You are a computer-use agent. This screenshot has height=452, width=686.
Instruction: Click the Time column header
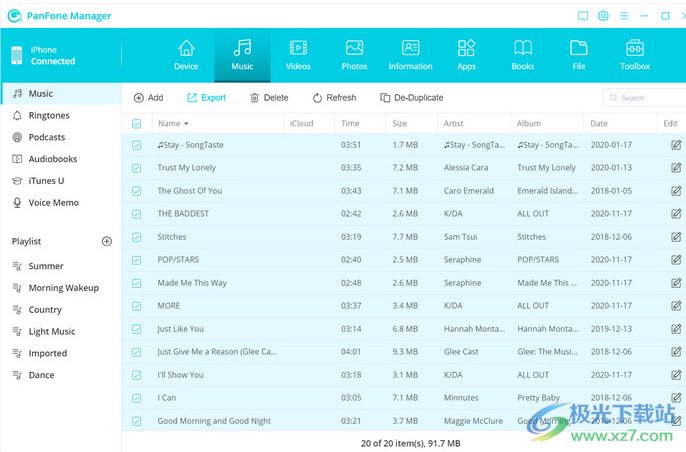(350, 123)
